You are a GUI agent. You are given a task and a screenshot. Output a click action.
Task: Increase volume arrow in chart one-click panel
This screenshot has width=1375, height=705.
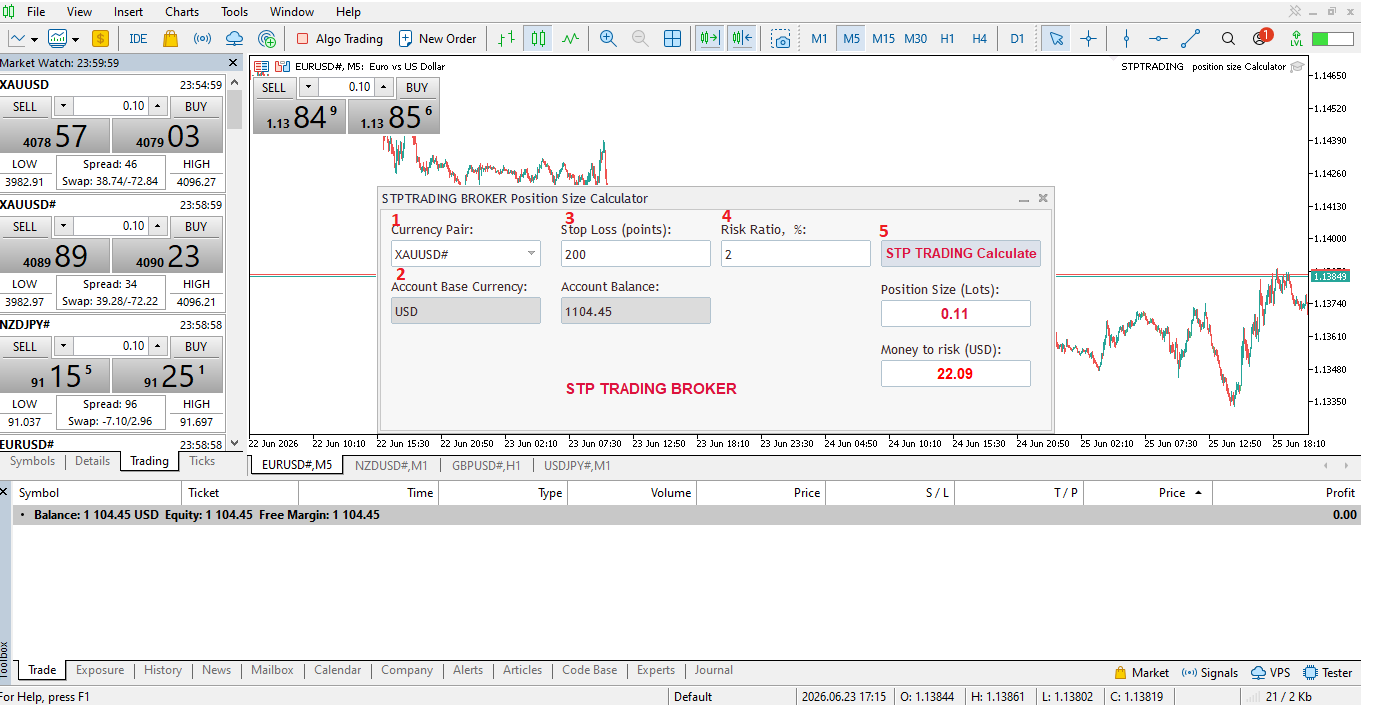[x=385, y=87]
